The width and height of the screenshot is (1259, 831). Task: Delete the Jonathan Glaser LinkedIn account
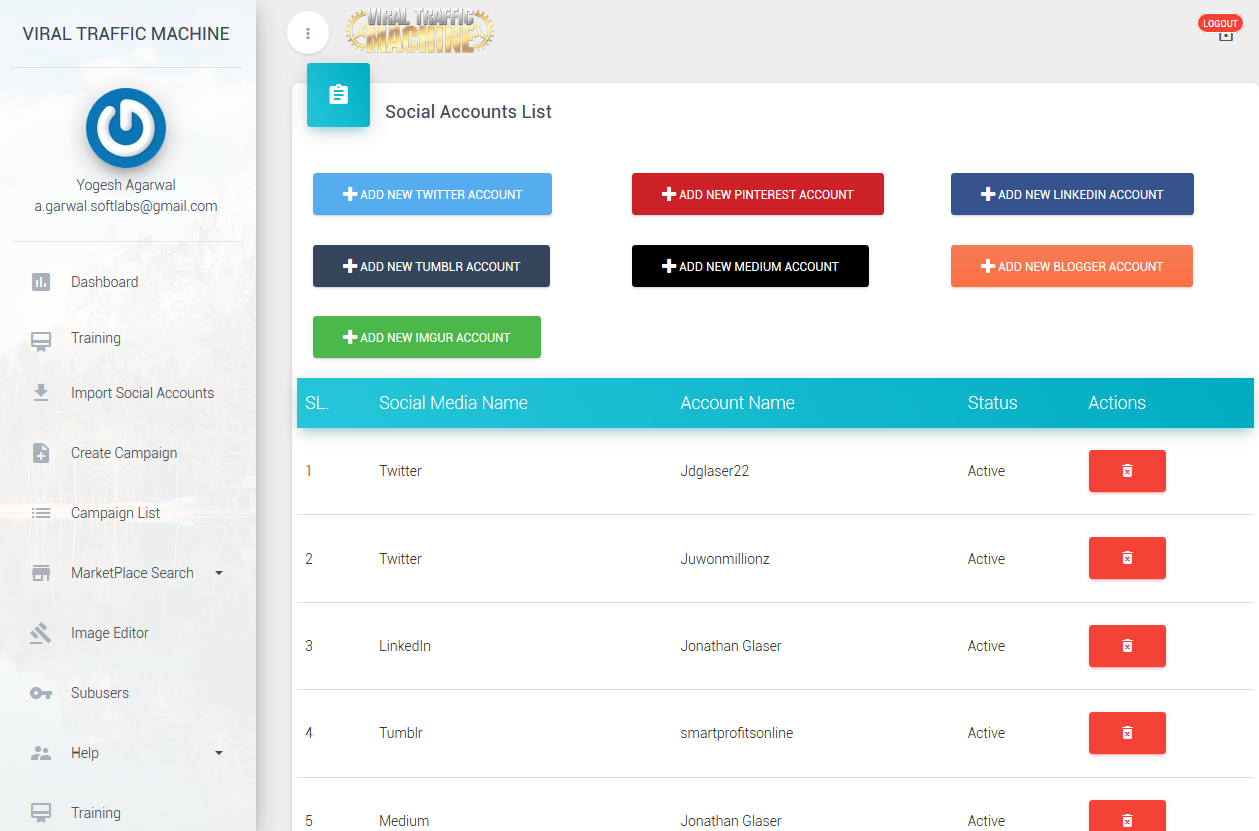point(1127,646)
